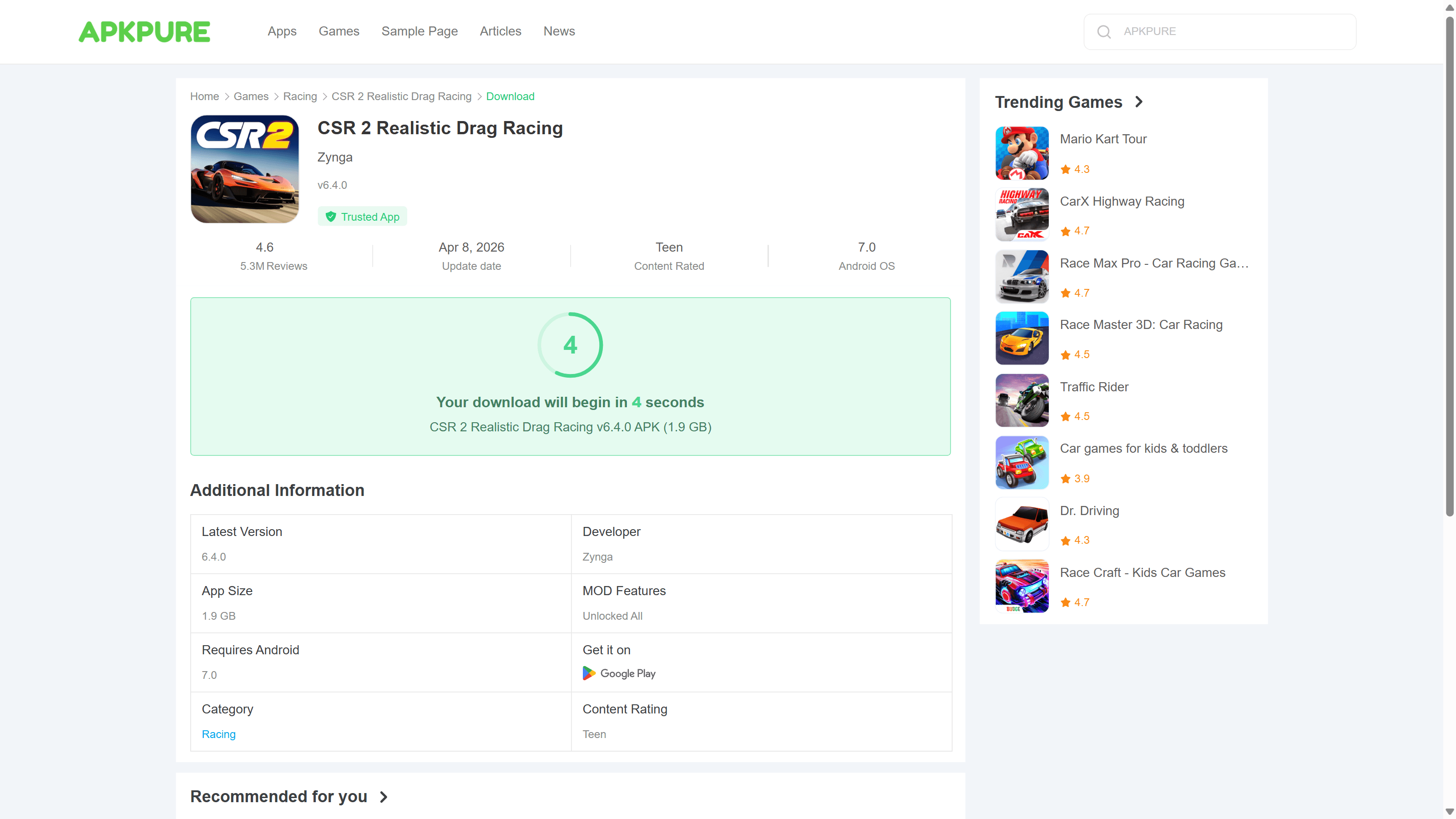
Task: Go to Racing breadcrumb link
Action: (299, 96)
